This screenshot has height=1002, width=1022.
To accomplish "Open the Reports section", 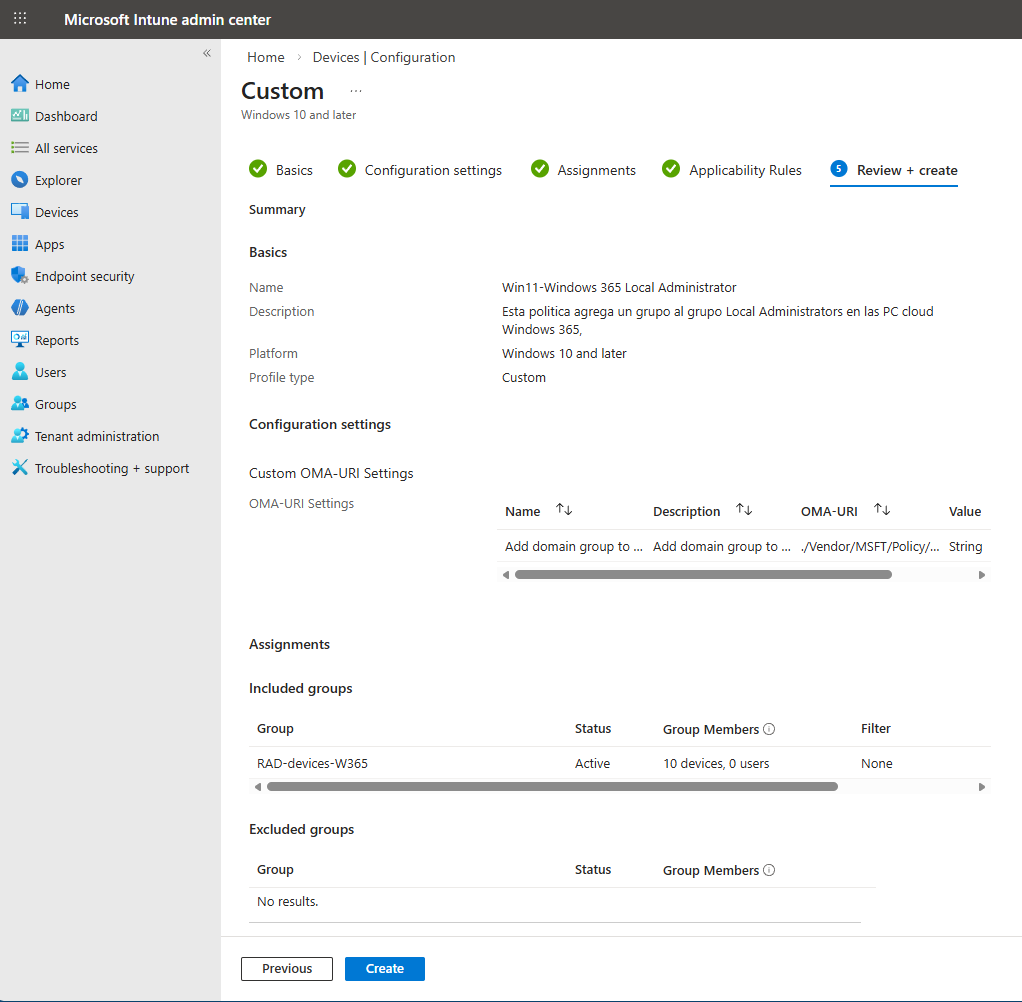I will tap(57, 340).
